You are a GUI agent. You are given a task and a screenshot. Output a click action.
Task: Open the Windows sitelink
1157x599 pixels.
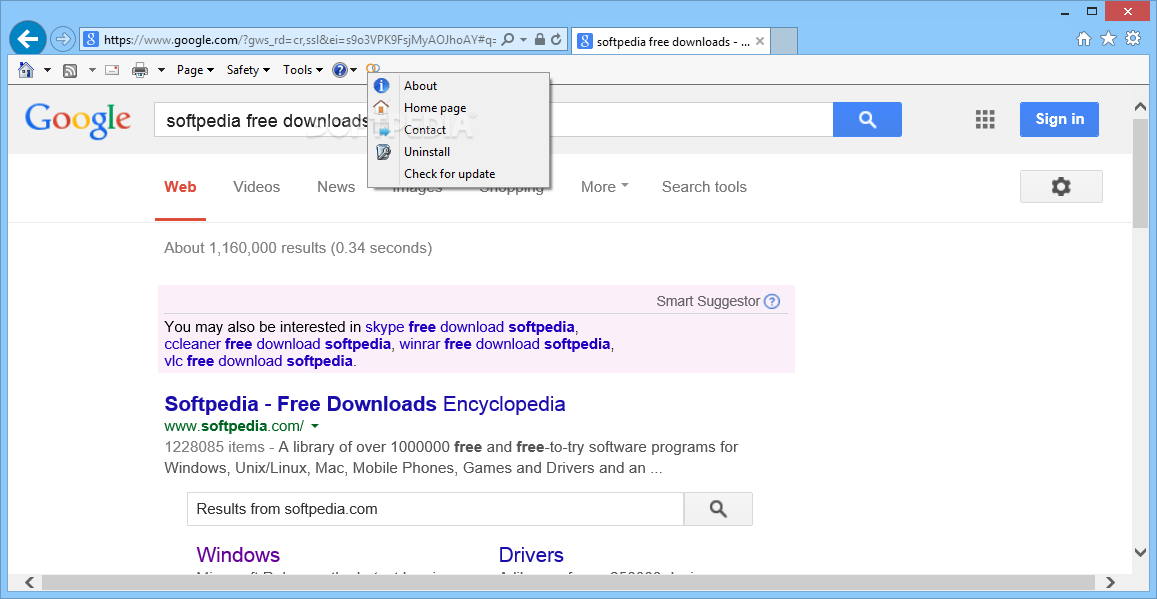pyautogui.click(x=238, y=555)
